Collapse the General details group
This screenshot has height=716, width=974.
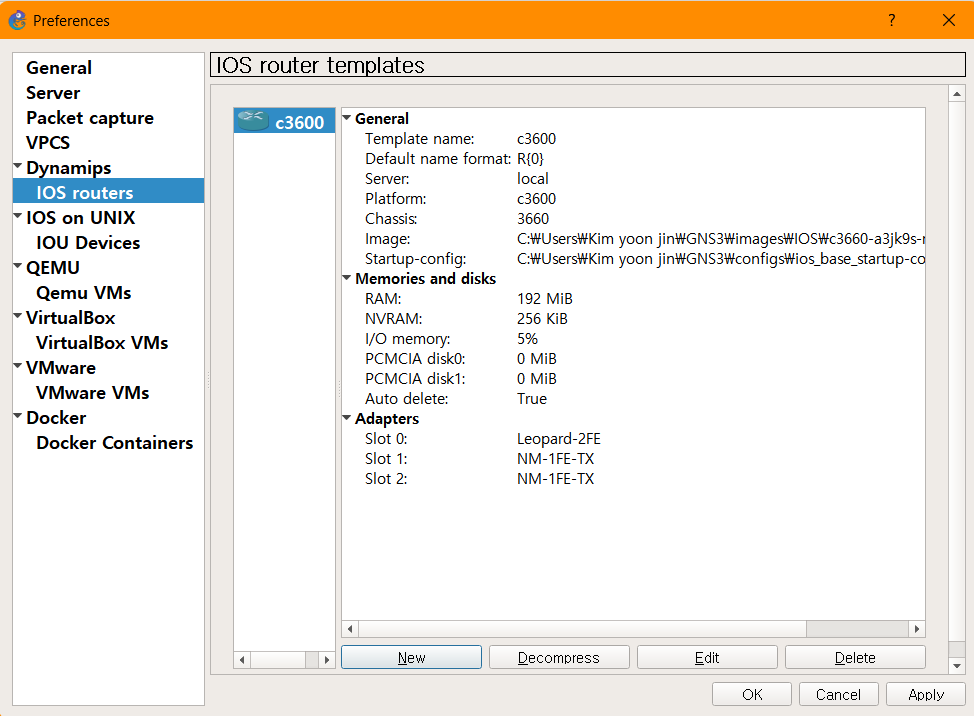347,117
